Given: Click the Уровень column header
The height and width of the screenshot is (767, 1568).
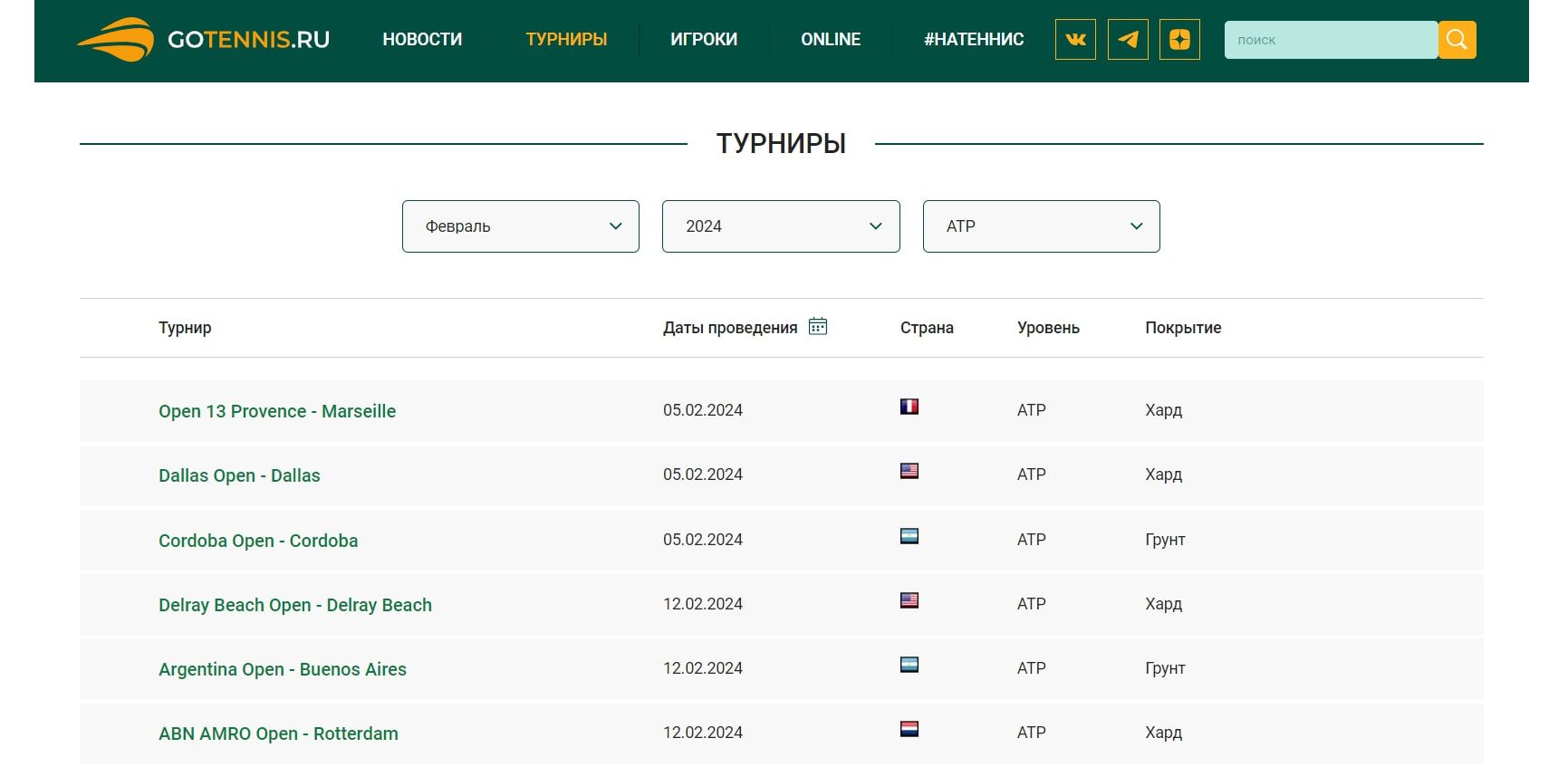Looking at the screenshot, I should coord(1048,328).
